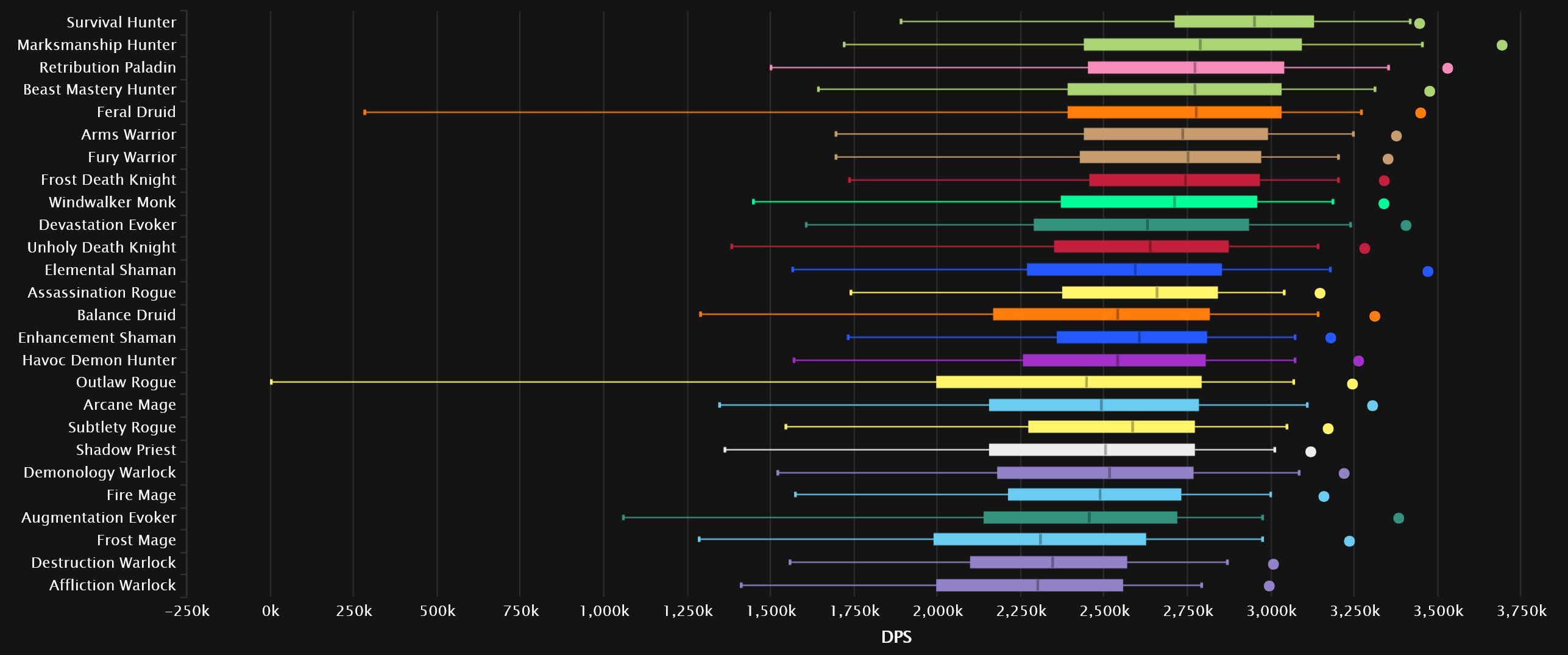
Task: Click the DPS axis title
Action: click(x=896, y=637)
